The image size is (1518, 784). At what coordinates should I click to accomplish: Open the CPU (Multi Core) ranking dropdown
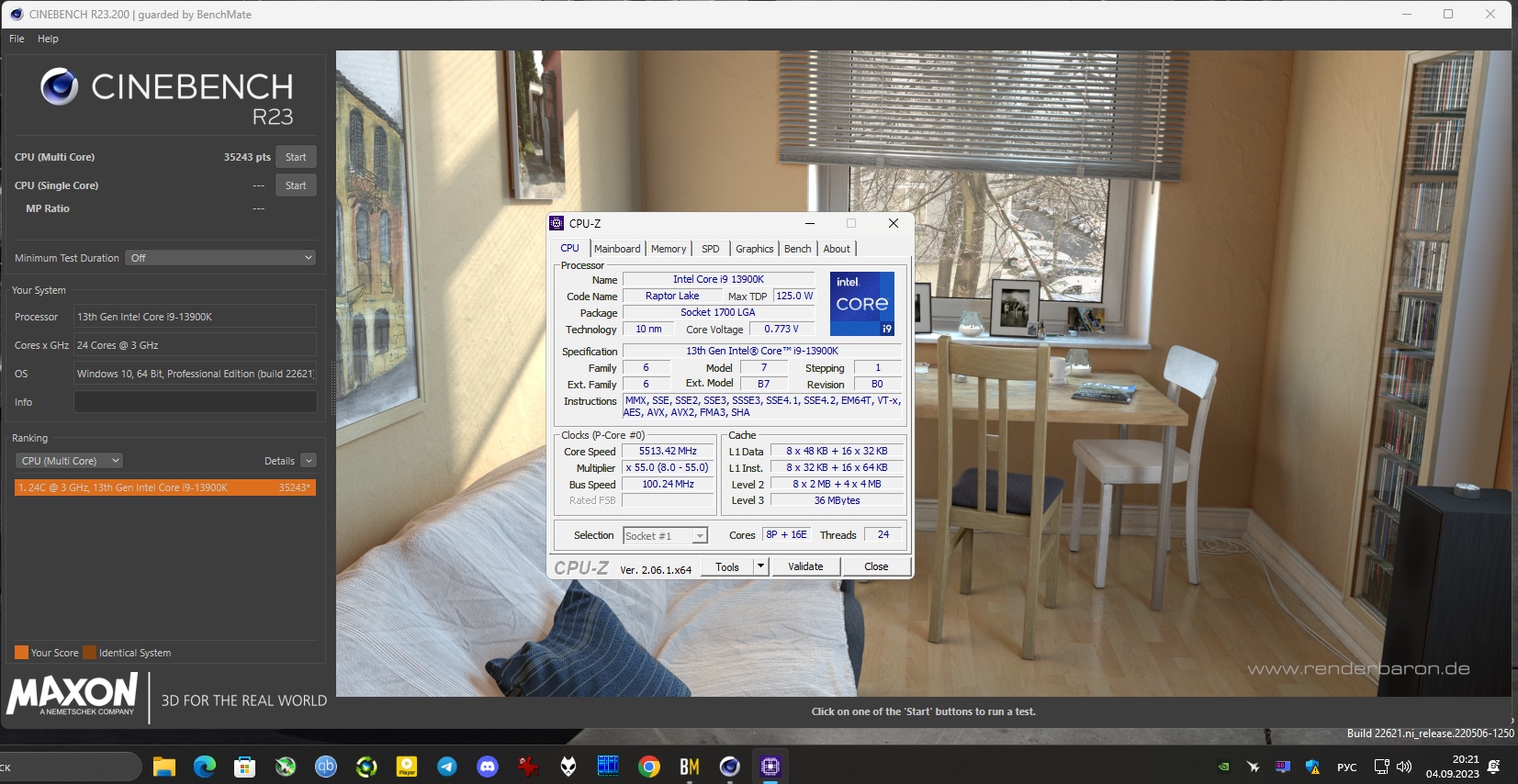[70, 461]
